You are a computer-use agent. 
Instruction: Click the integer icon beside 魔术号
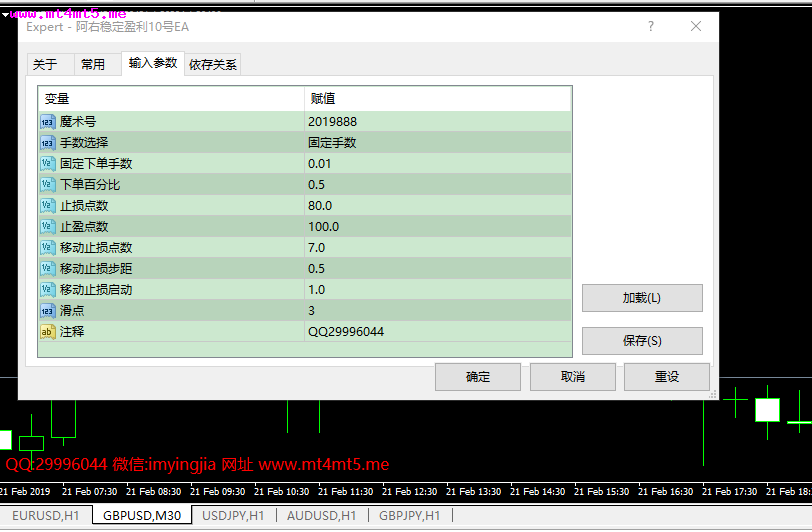47,122
